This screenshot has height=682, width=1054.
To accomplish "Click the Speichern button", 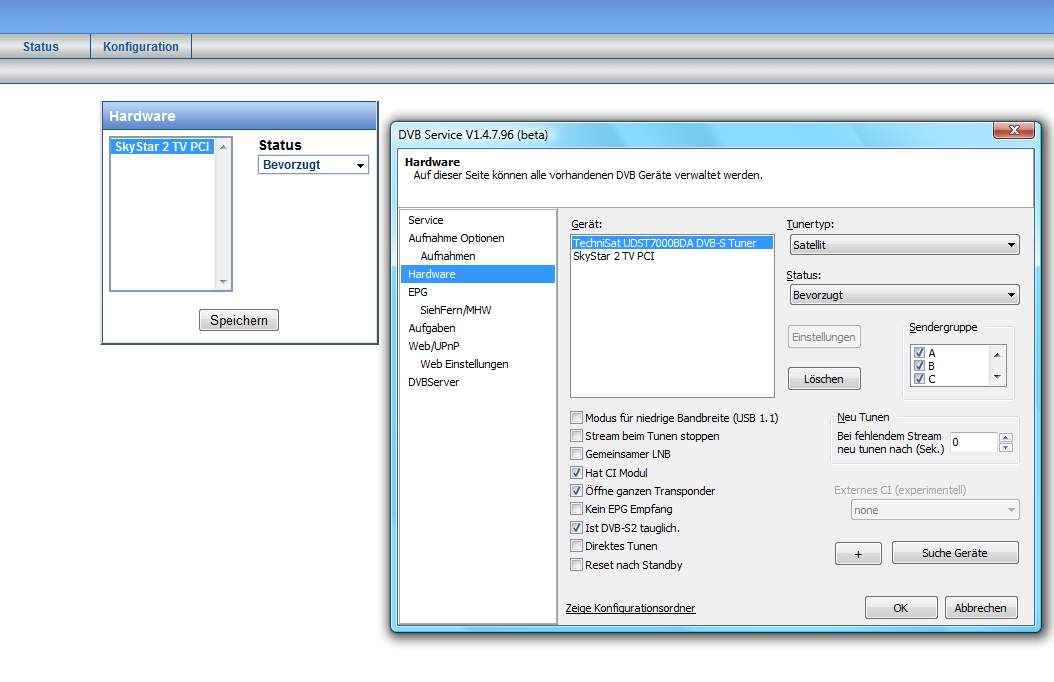I will [239, 321].
